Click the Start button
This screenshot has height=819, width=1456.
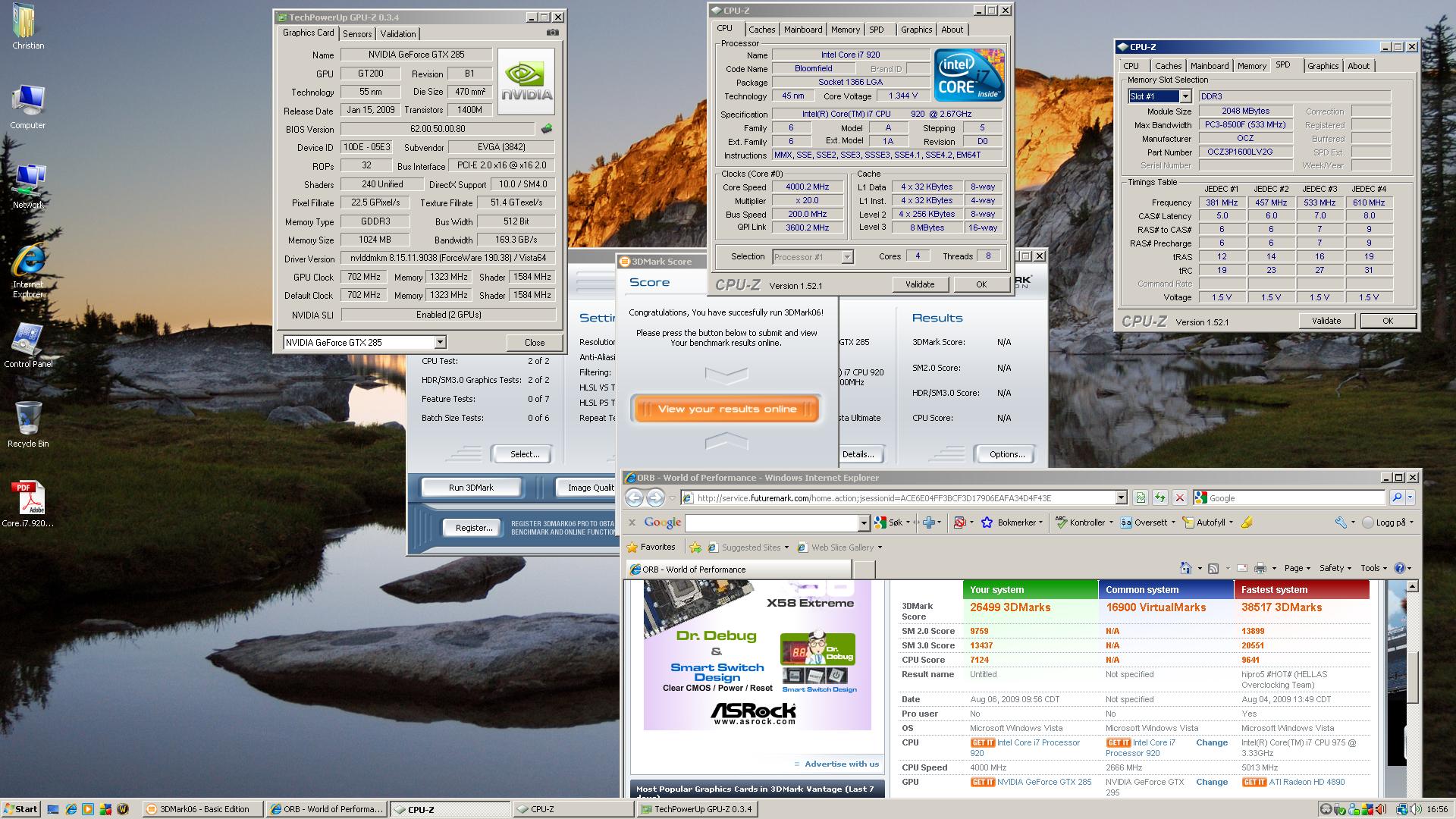click(20, 809)
